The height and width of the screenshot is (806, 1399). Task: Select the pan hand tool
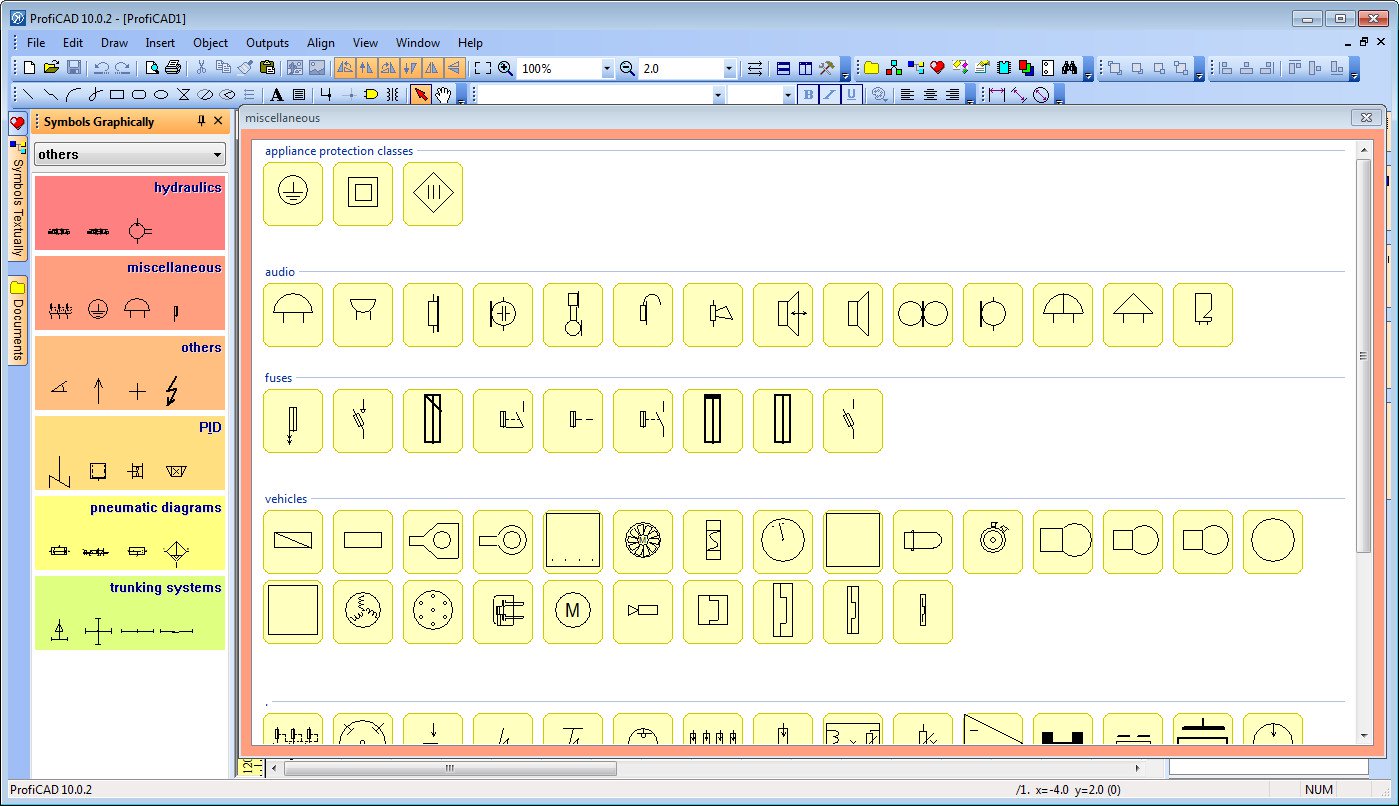click(x=443, y=95)
